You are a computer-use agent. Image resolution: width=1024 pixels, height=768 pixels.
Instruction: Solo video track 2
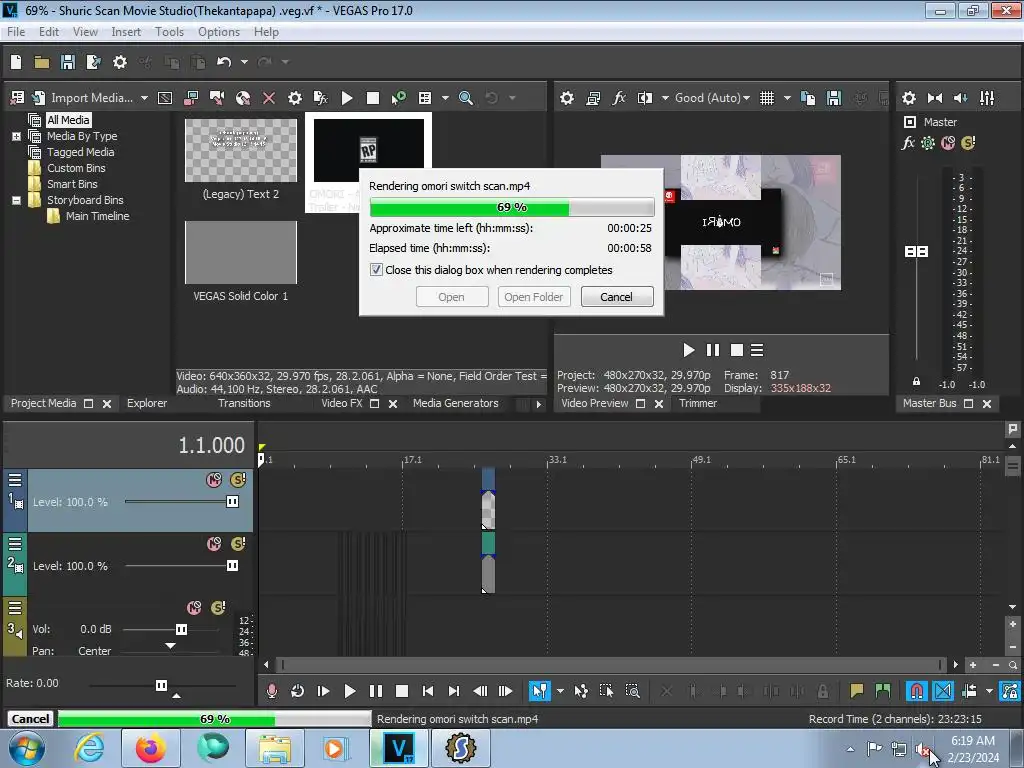click(x=238, y=543)
